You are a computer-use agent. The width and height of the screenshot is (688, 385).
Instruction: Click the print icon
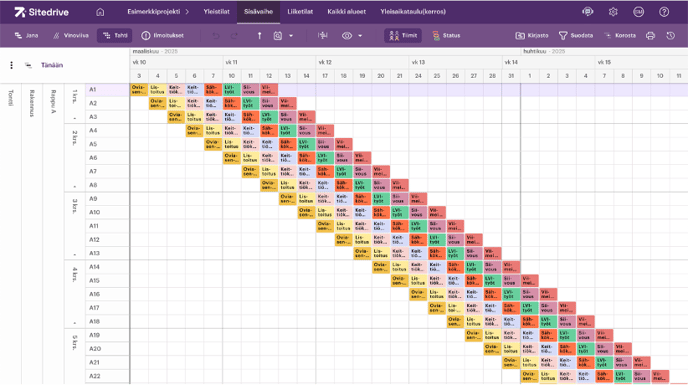650,36
